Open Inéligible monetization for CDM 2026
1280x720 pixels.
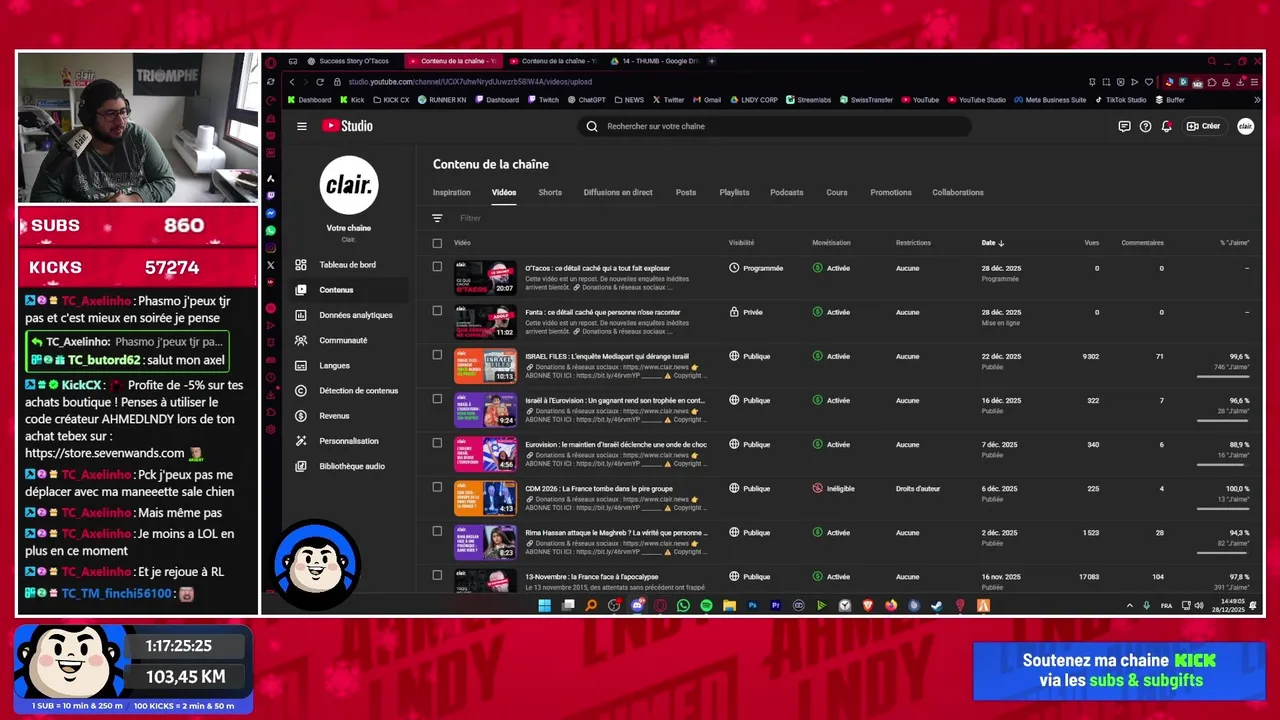834,489
